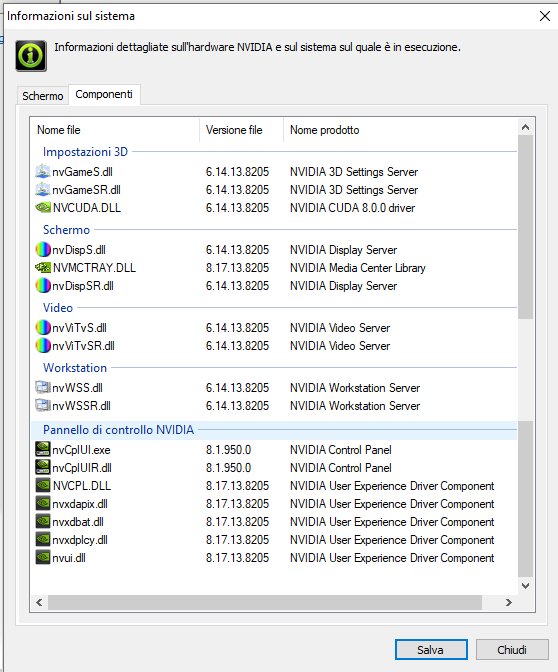
Task: Collapse the Video group header
Action: pos(58,308)
